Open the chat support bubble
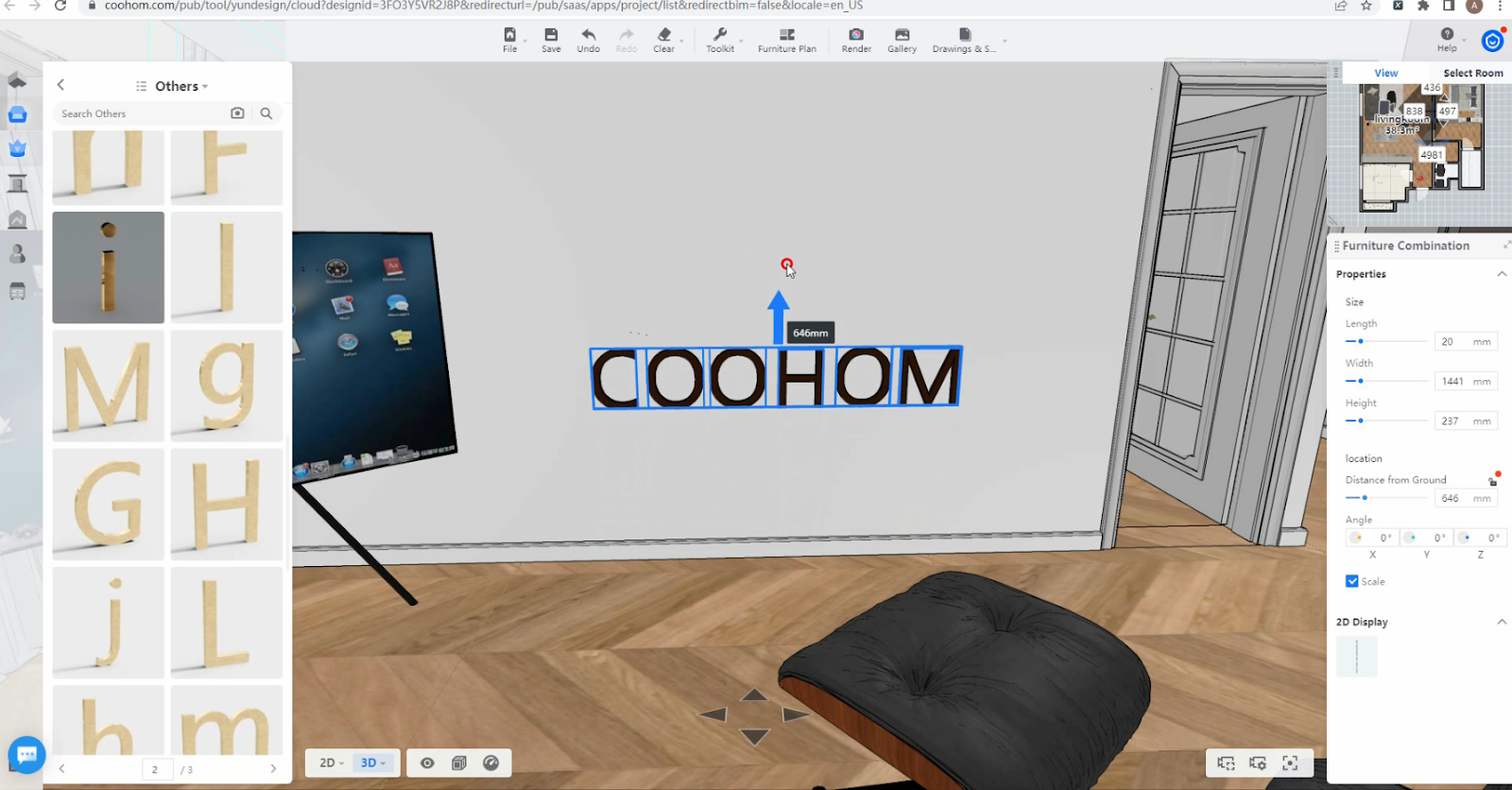Image resolution: width=1512 pixels, height=790 pixels. tap(26, 755)
